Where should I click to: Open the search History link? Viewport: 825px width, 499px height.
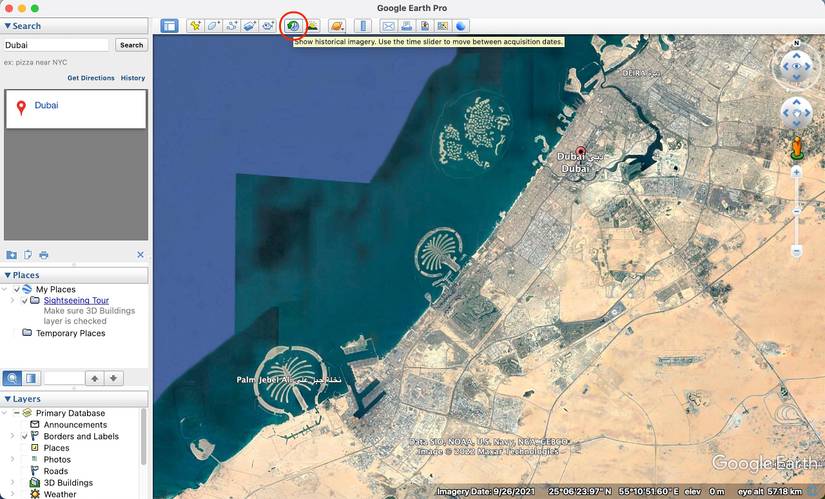click(133, 78)
